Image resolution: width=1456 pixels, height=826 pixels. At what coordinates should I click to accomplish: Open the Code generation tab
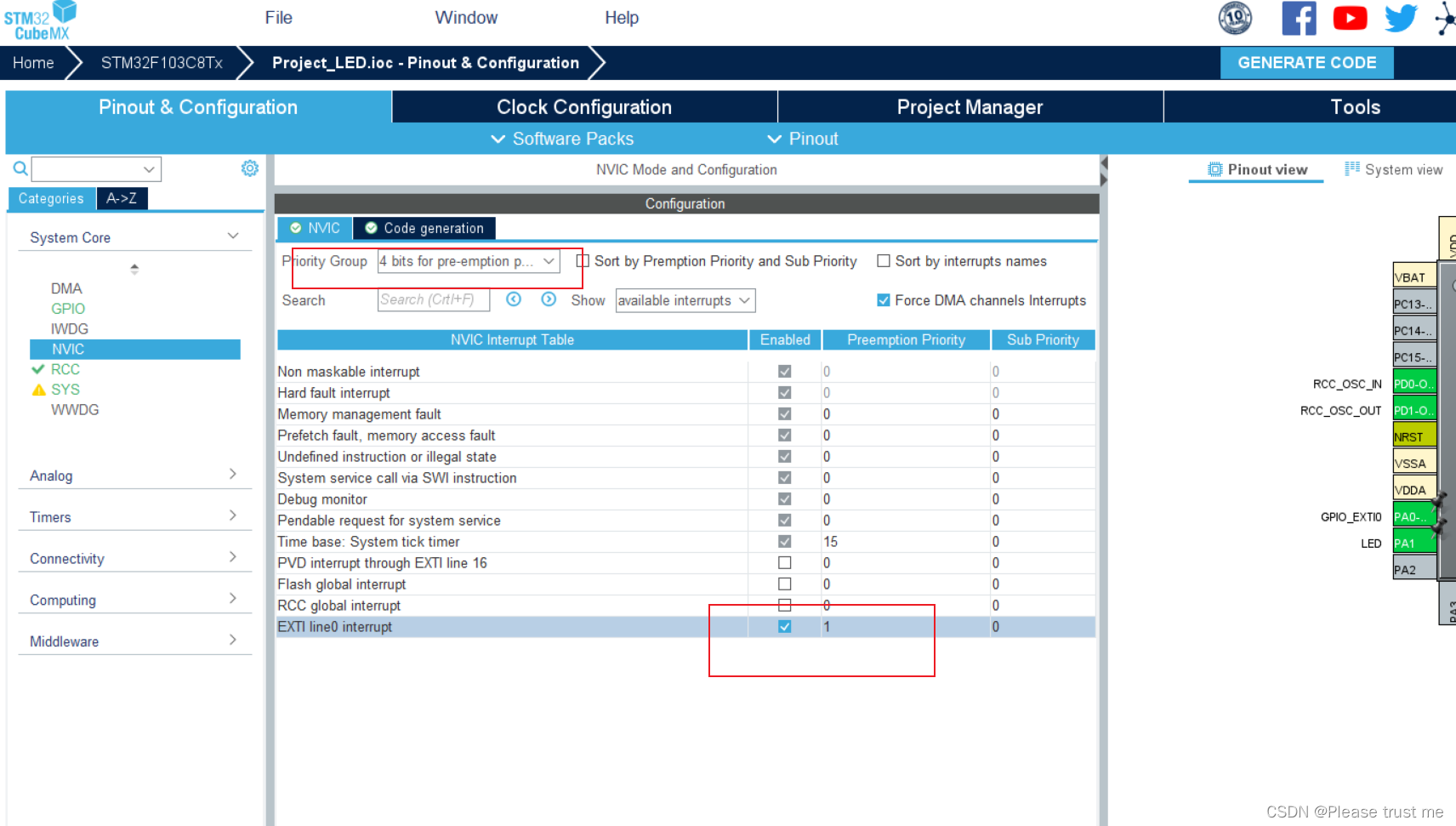(424, 228)
